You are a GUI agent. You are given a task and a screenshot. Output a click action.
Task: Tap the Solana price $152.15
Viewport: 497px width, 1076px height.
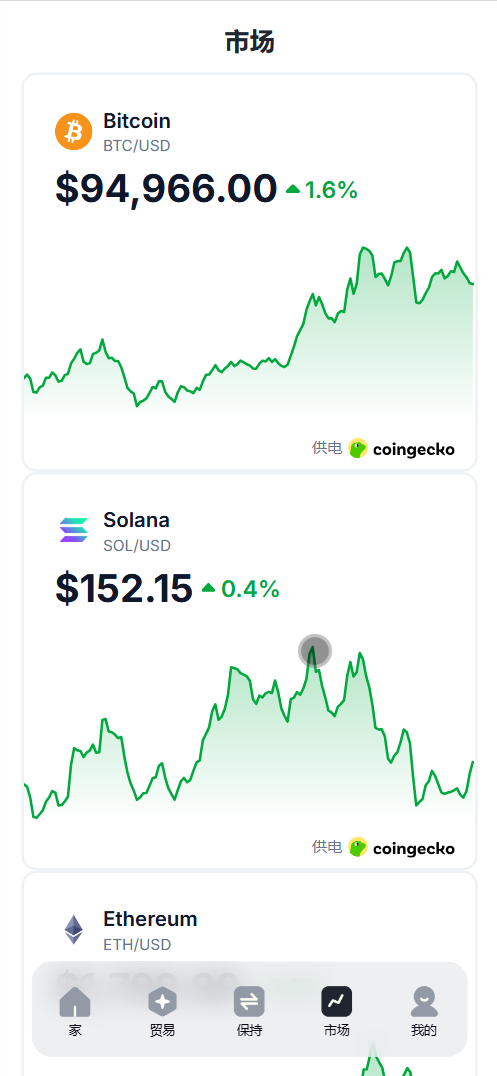click(124, 589)
